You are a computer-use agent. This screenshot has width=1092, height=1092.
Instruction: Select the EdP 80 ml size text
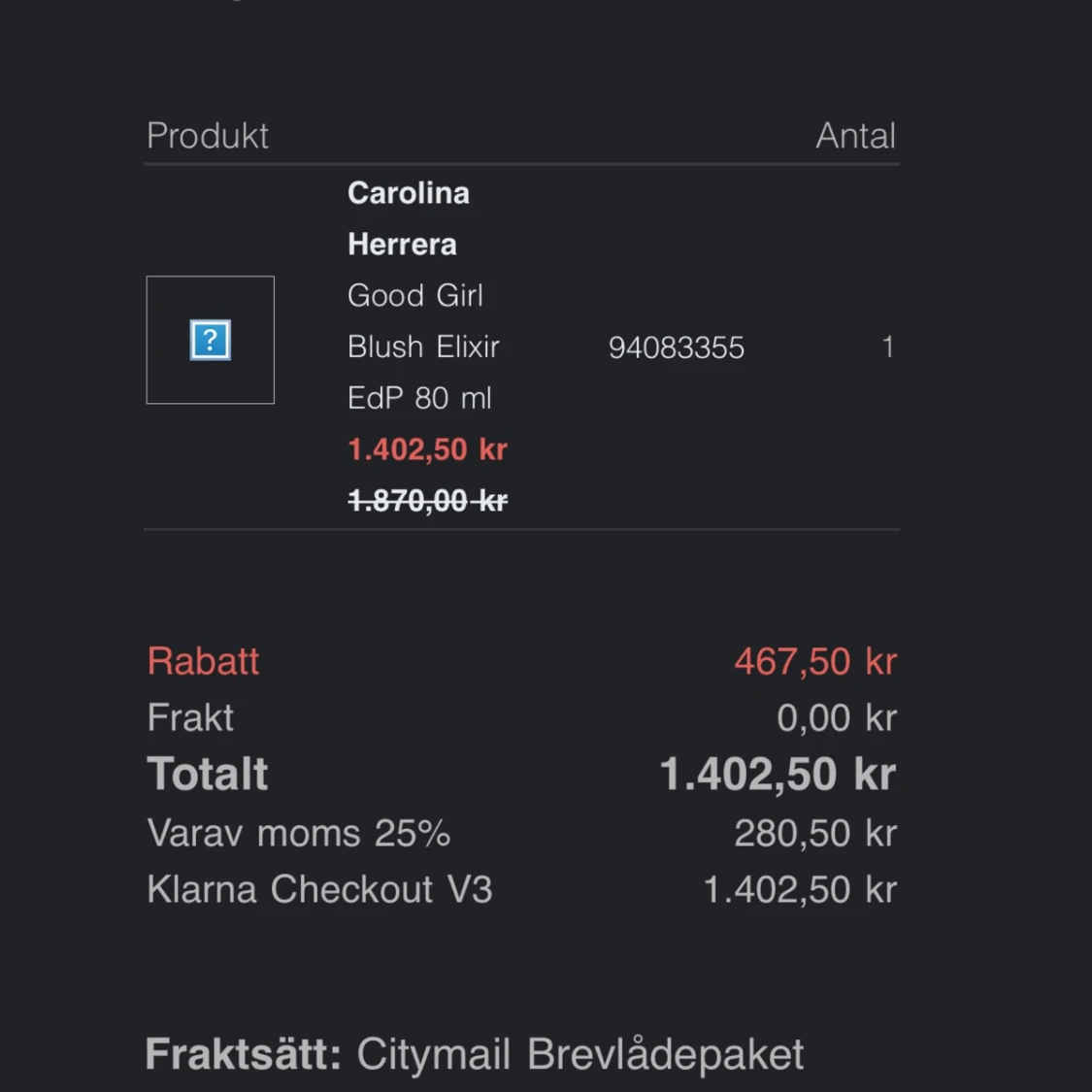419,398
